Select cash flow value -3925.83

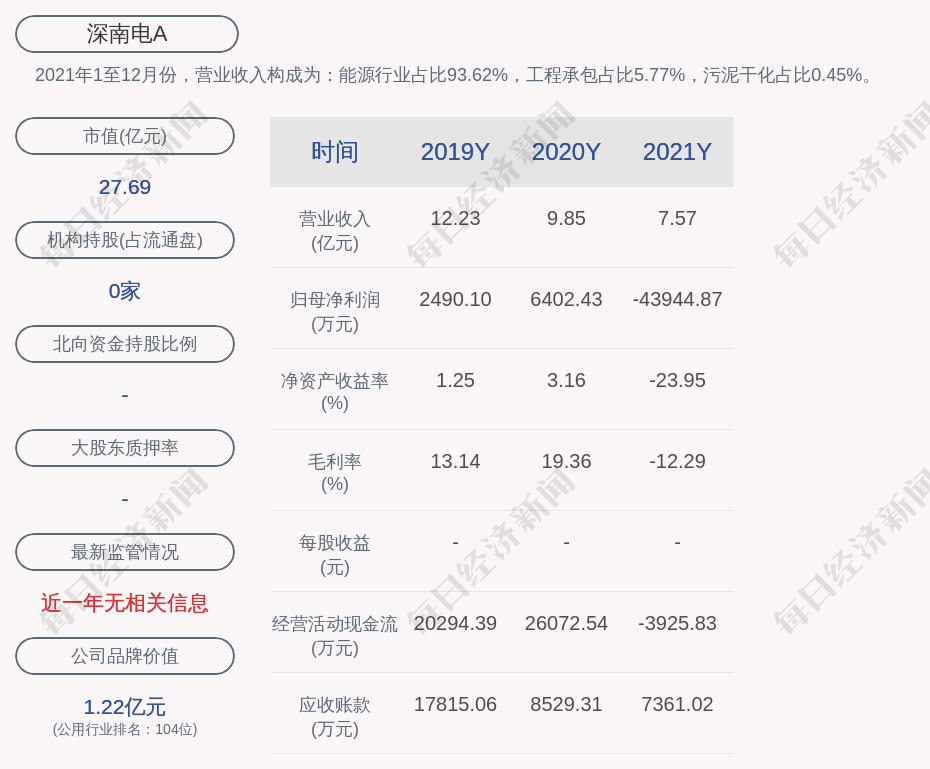point(677,623)
